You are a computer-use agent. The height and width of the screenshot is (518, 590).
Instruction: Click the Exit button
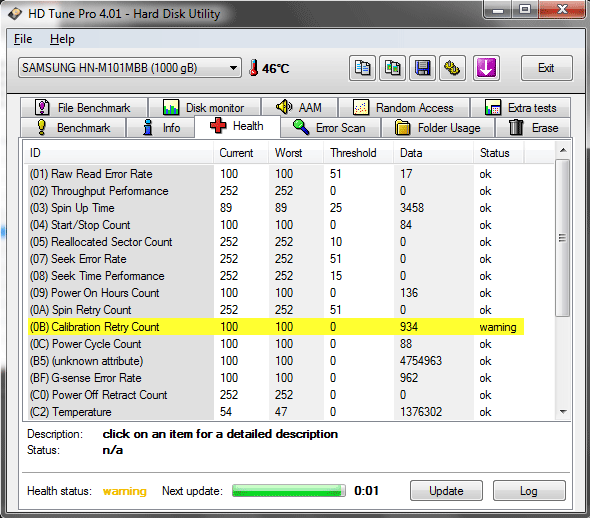(547, 68)
